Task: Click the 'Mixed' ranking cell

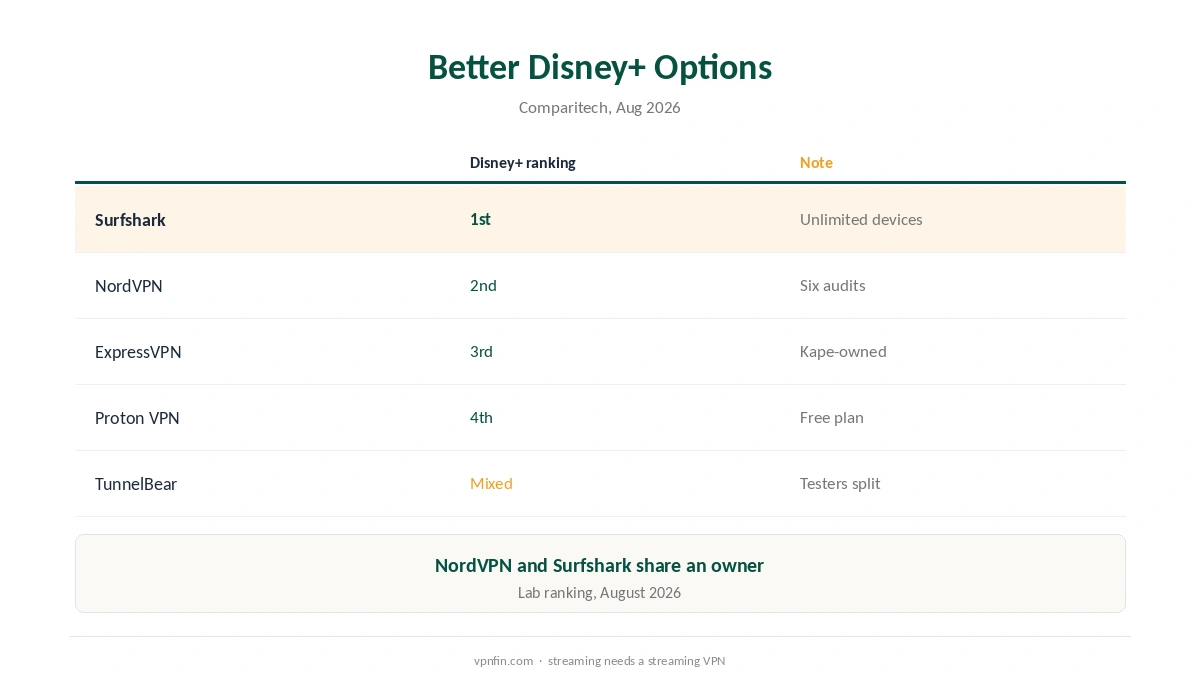Action: tap(491, 483)
